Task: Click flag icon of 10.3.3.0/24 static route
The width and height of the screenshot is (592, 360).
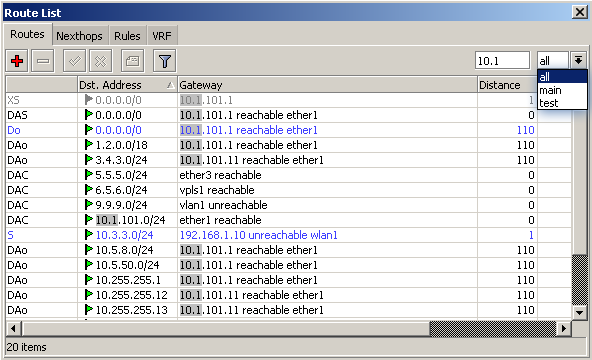Action: pos(89,235)
